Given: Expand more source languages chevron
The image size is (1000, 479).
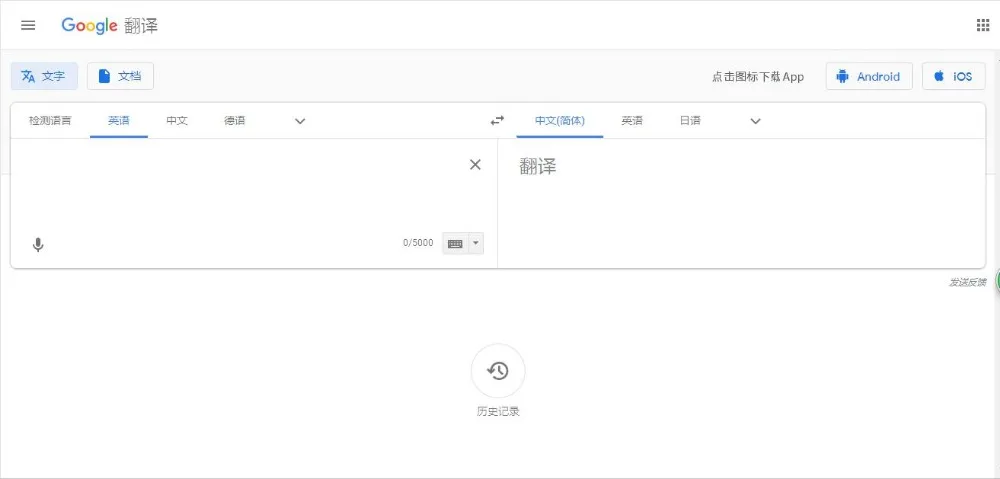Looking at the screenshot, I should (x=300, y=121).
